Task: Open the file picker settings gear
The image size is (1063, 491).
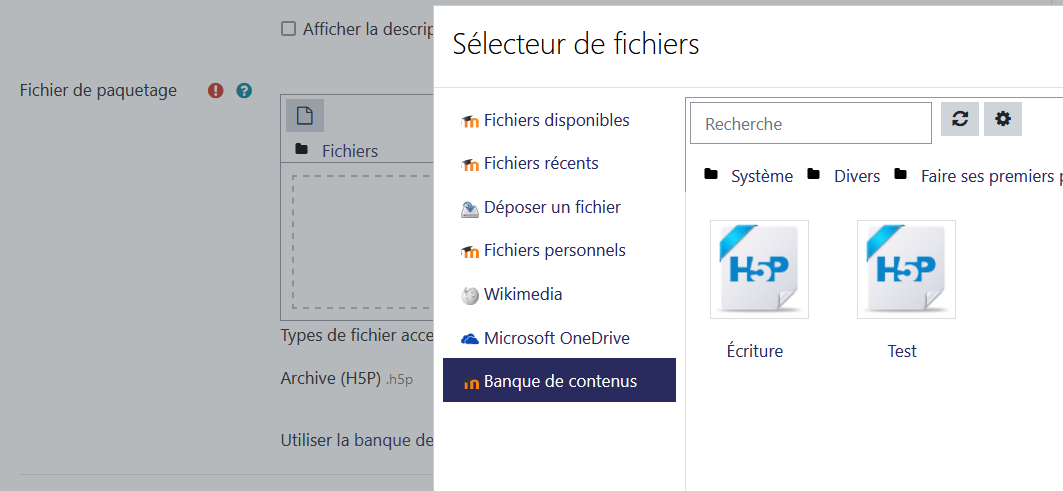Action: click(1003, 119)
